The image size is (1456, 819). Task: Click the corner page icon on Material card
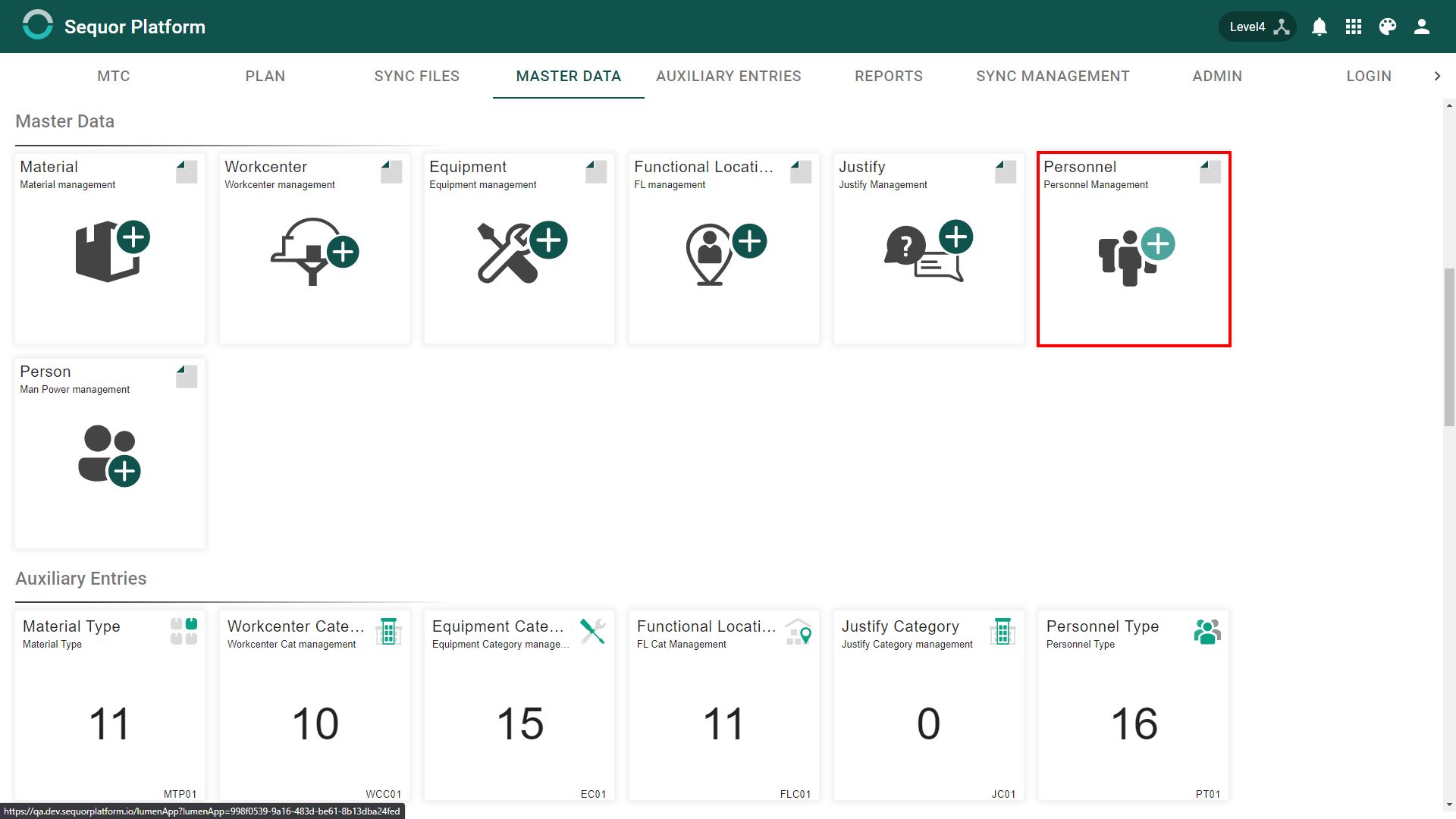pyautogui.click(x=186, y=171)
